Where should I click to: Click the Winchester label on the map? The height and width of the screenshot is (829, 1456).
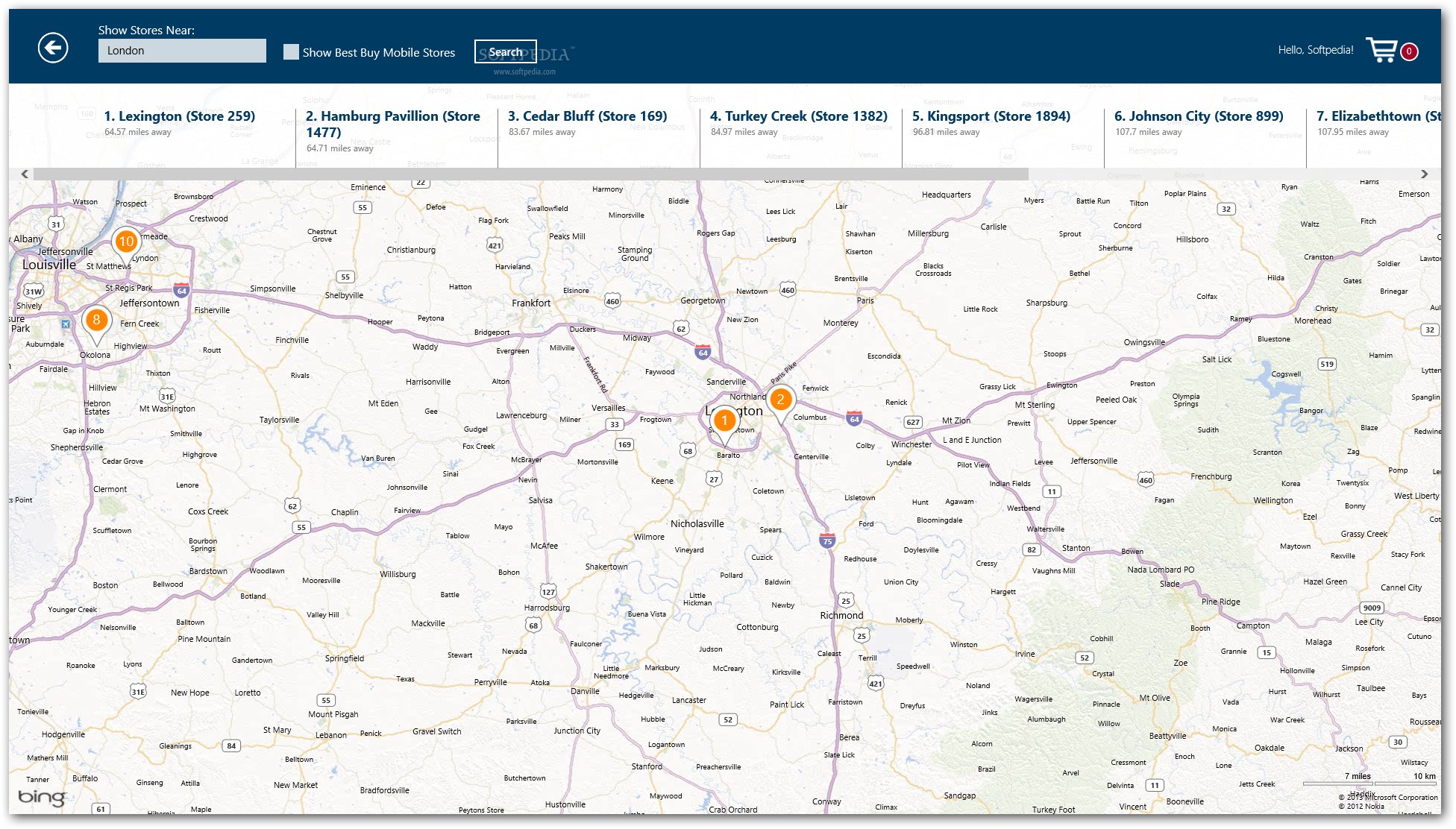[x=911, y=444]
